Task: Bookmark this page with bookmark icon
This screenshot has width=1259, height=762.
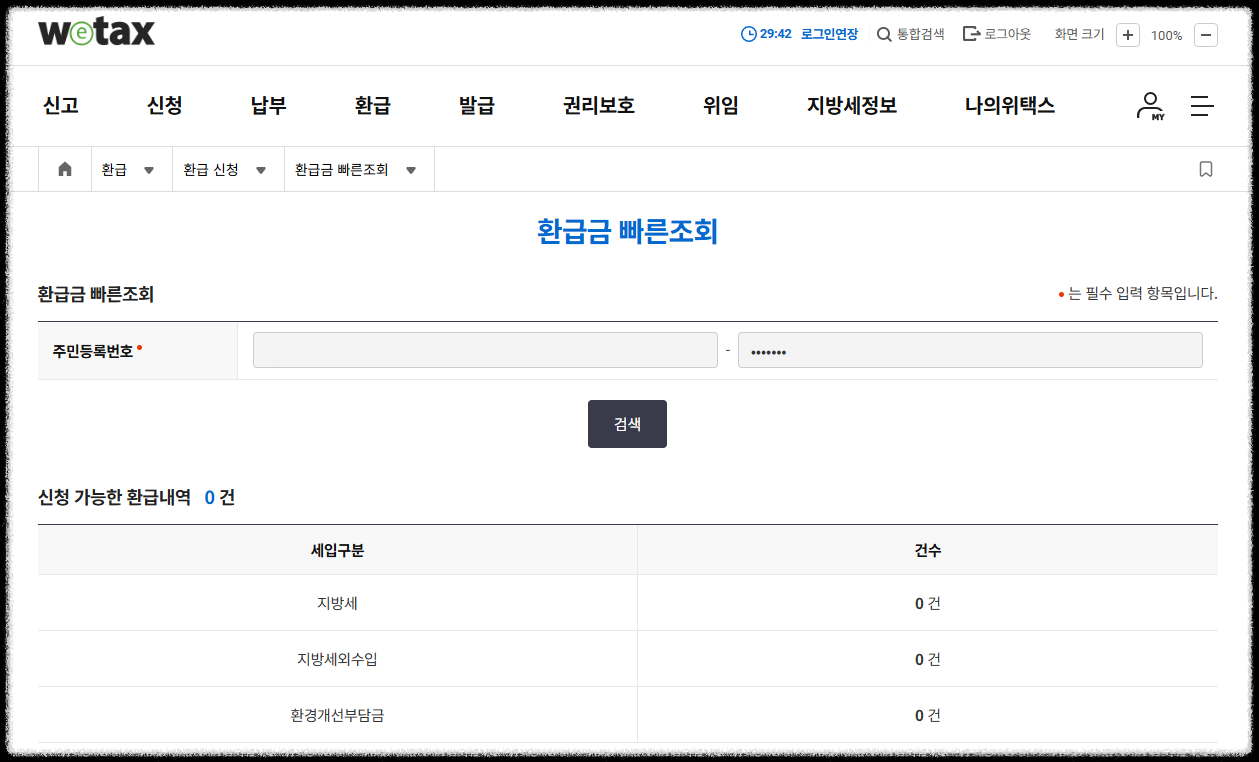Action: (x=1206, y=170)
